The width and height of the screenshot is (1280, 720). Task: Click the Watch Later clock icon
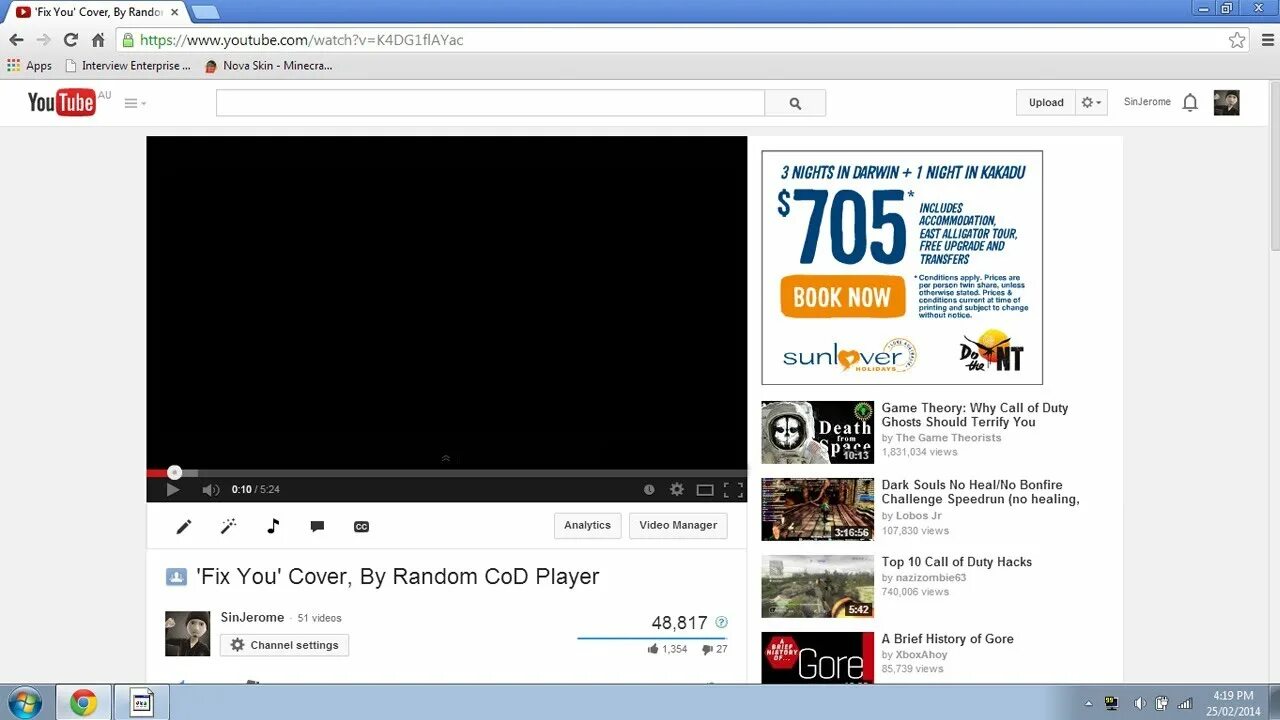pos(649,490)
